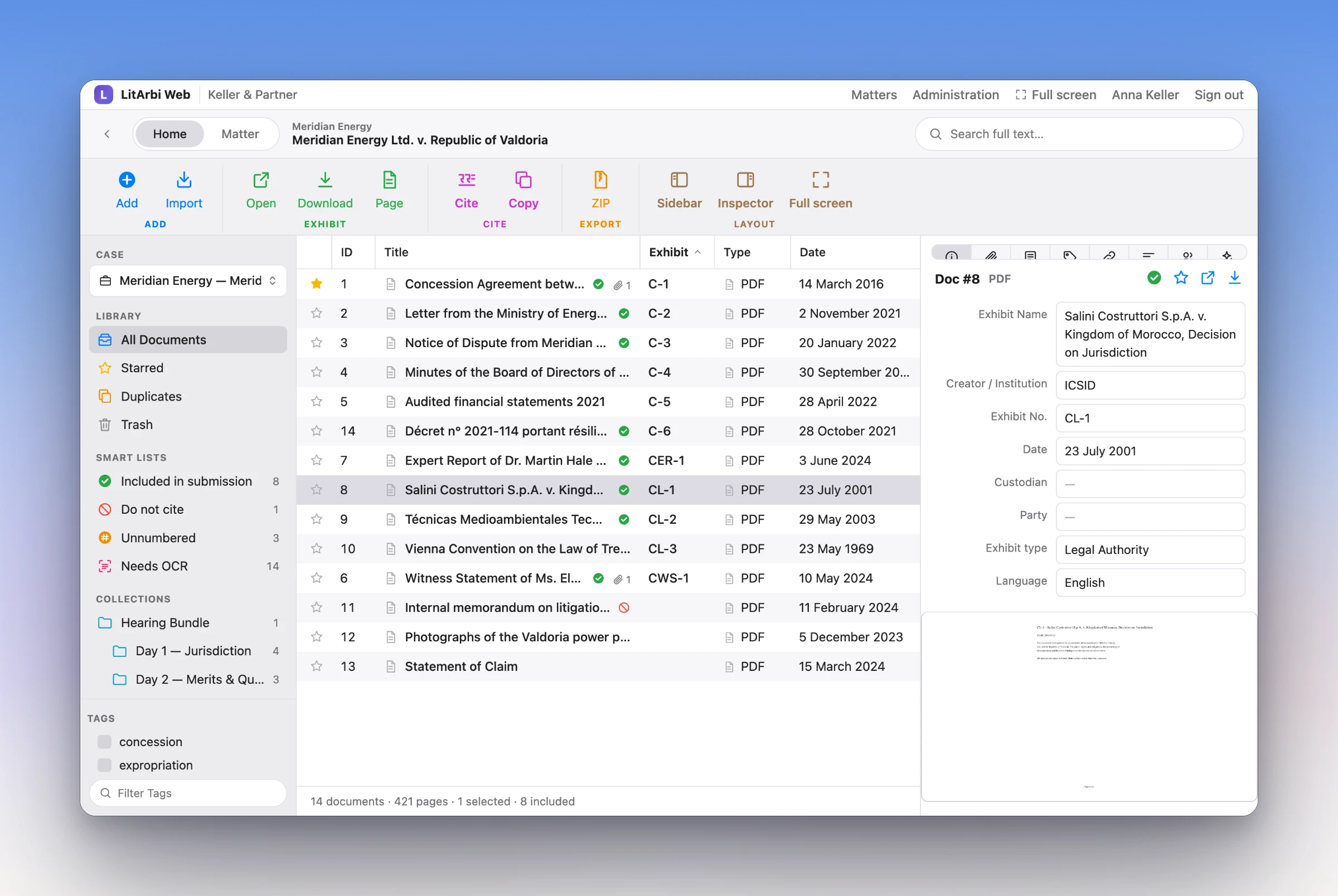Image resolution: width=1338 pixels, height=896 pixels.
Task: Click the Download exhibit toolbar icon
Action: [x=324, y=181]
